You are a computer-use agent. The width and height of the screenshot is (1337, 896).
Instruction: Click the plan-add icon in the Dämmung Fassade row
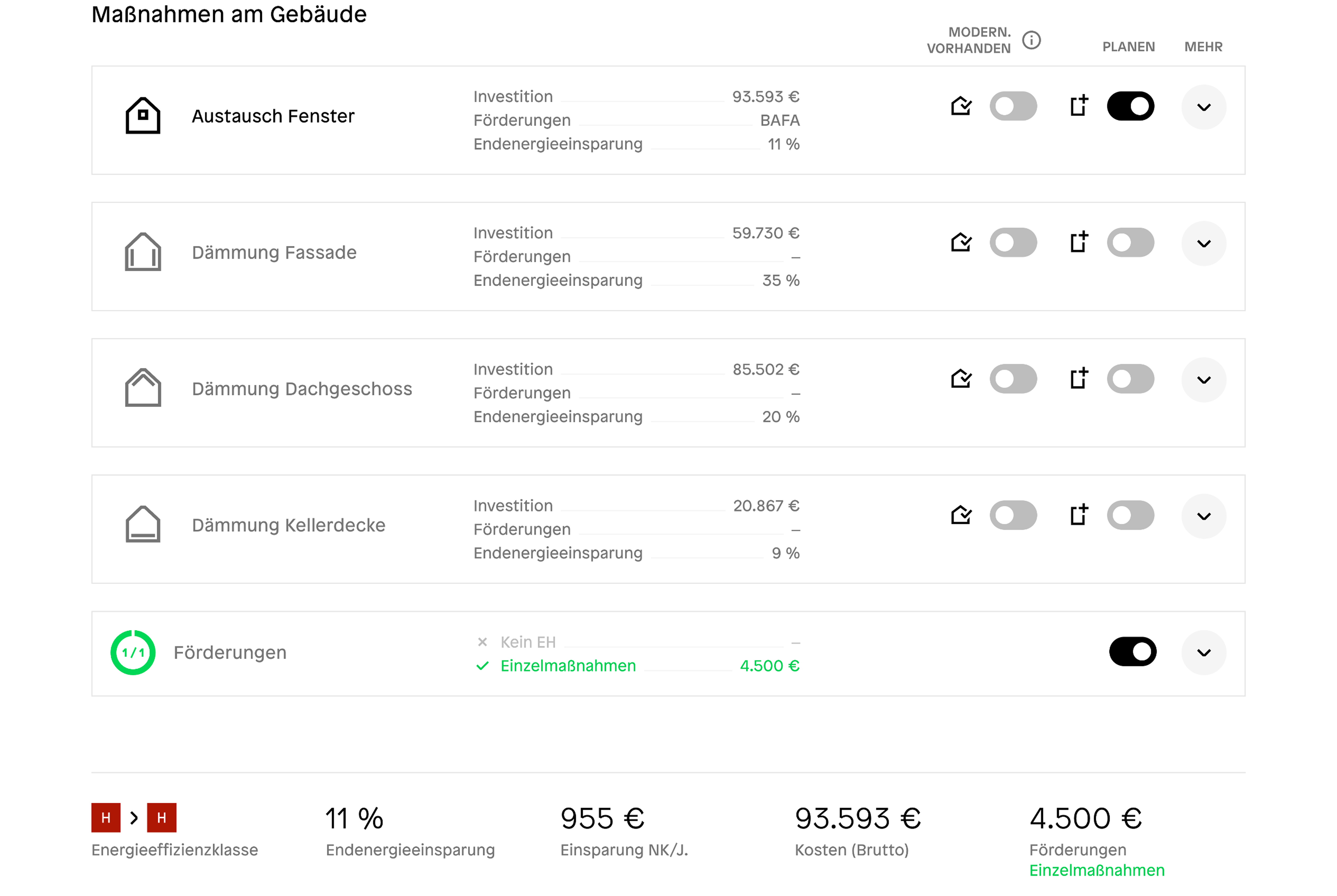click(x=1079, y=242)
